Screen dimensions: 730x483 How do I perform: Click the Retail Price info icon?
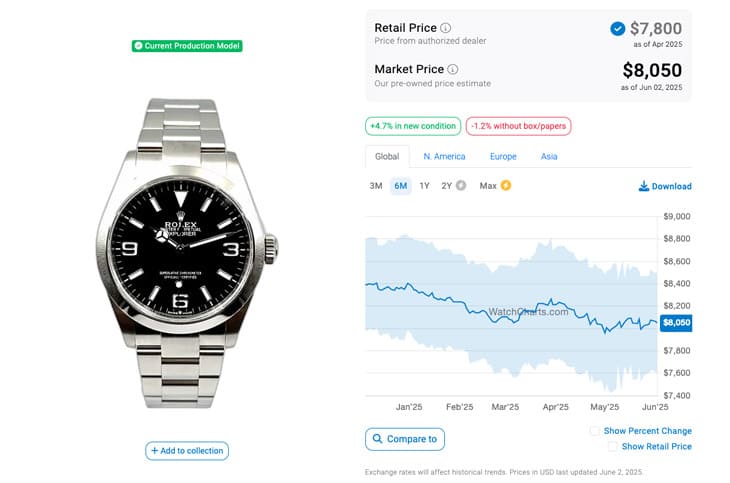(446, 28)
